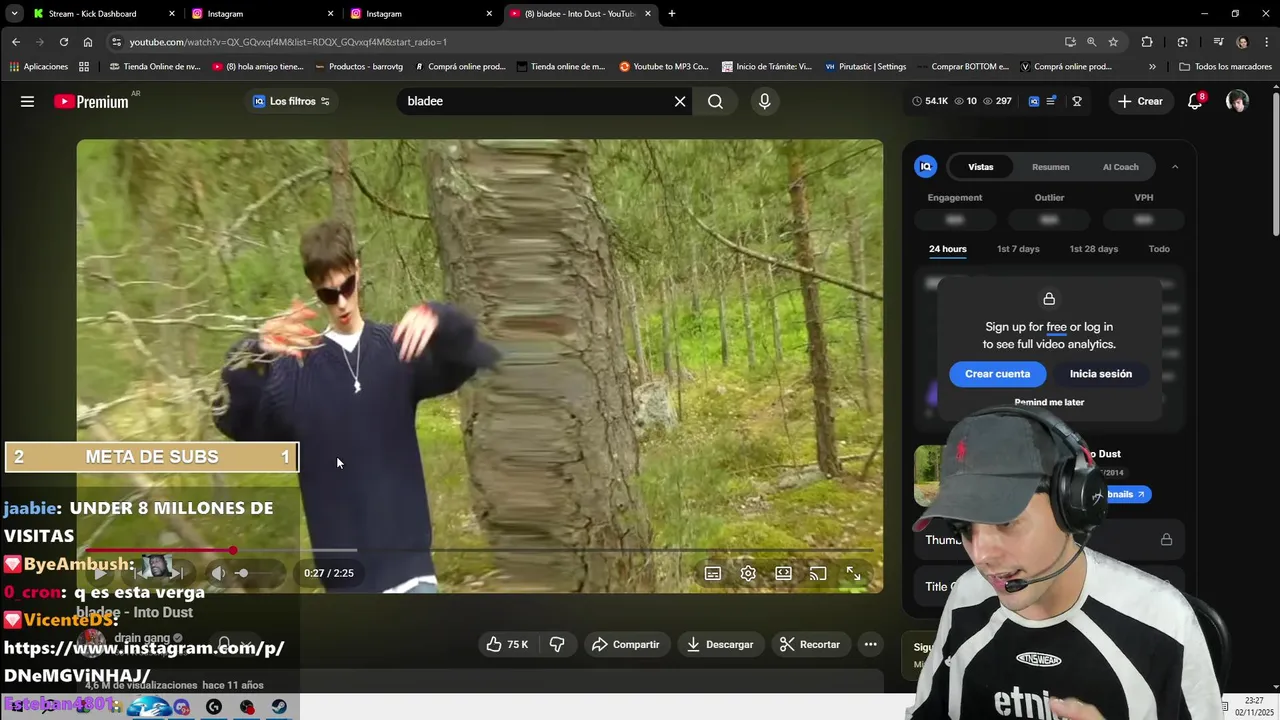Mute video with speaker icon
The image size is (1280, 720).
(218, 573)
